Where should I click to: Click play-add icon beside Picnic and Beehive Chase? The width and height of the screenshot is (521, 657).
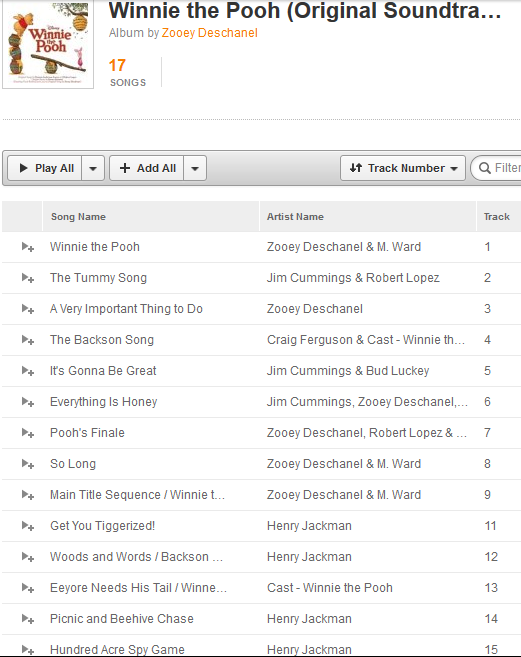tap(28, 619)
